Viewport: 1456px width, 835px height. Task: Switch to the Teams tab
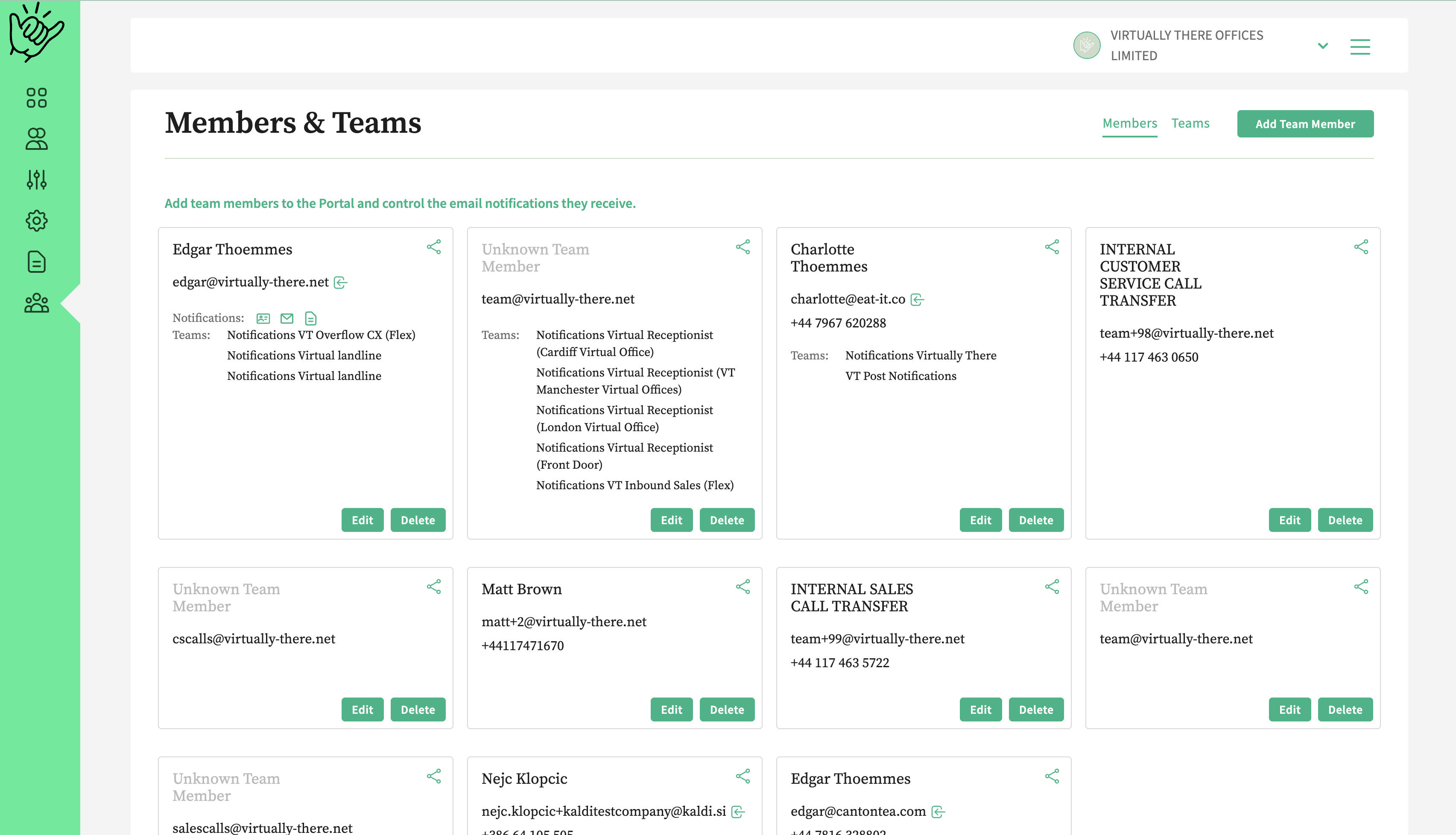coord(1190,123)
